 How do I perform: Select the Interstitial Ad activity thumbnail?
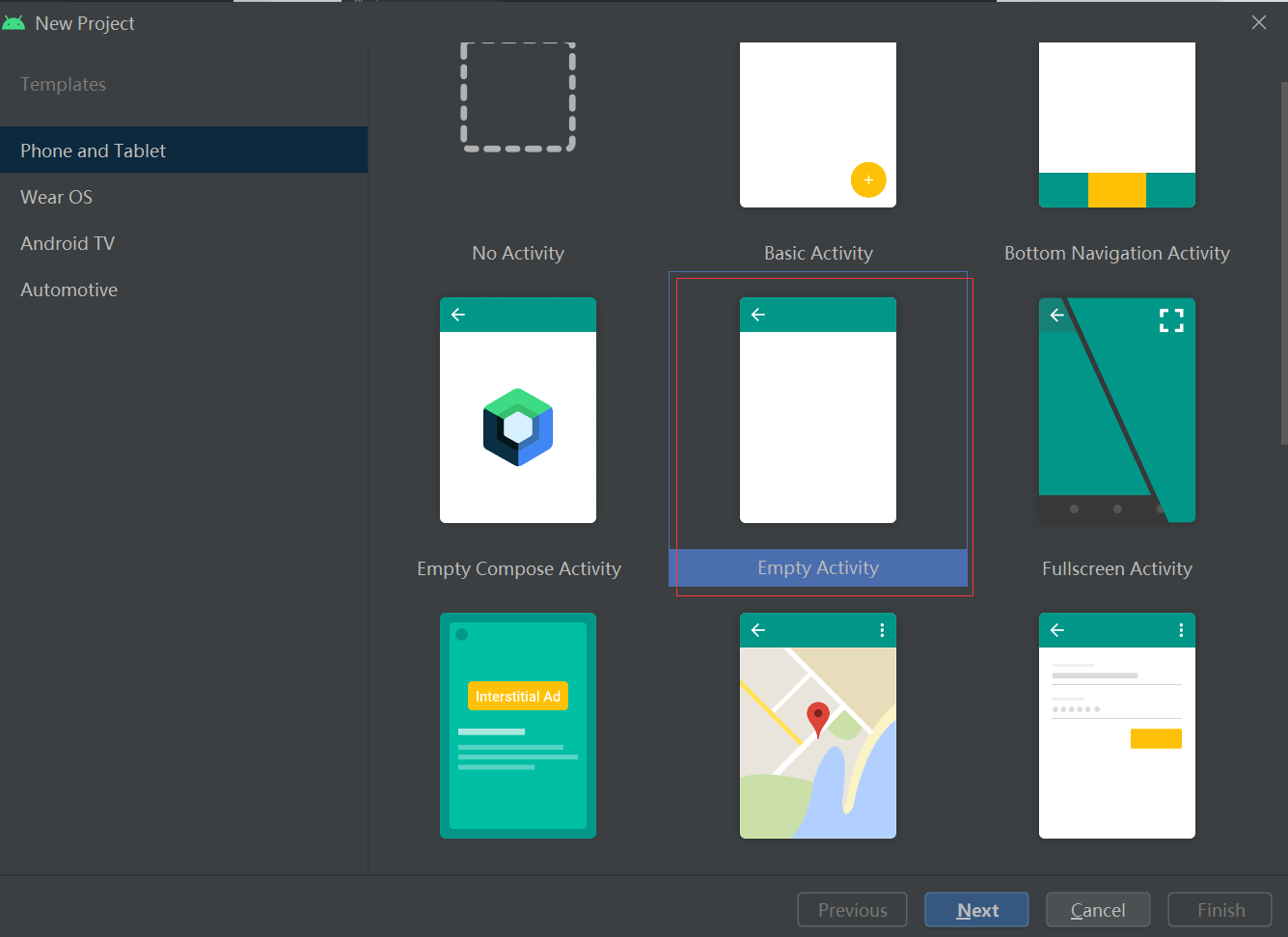pyautogui.click(x=518, y=726)
